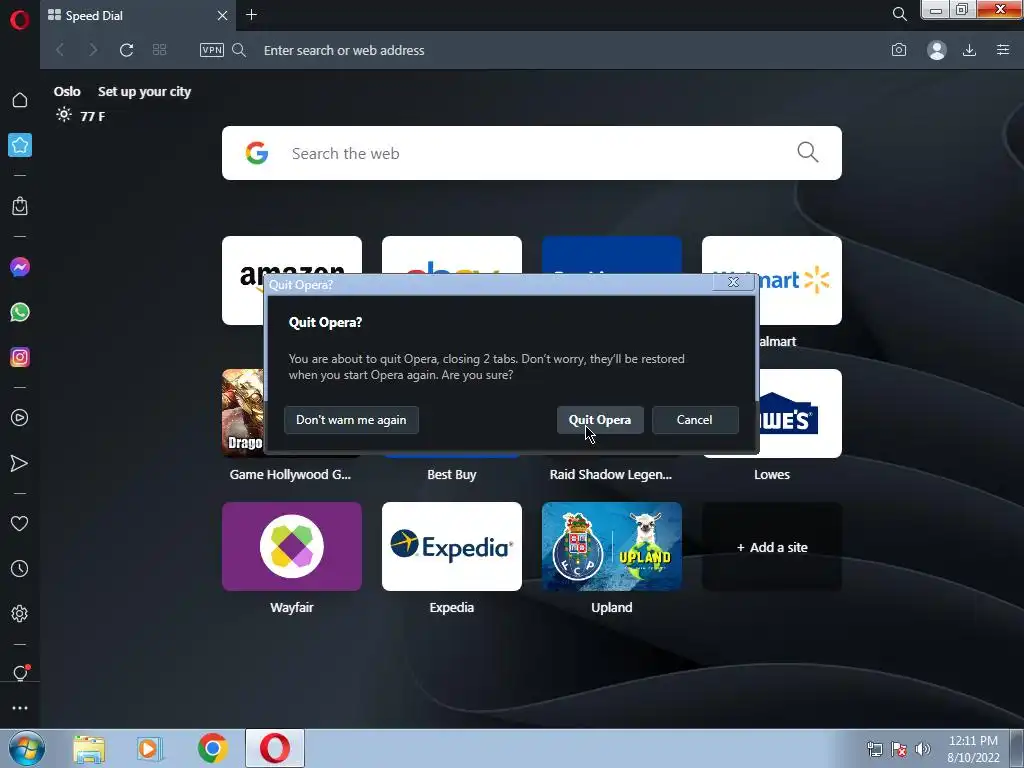
Task: Open the Lowes speed dial tile
Action: [800, 413]
